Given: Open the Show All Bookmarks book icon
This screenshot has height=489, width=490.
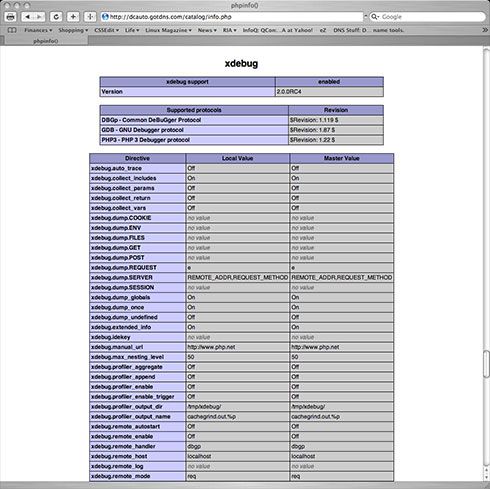Looking at the screenshot, I should [x=12, y=30].
